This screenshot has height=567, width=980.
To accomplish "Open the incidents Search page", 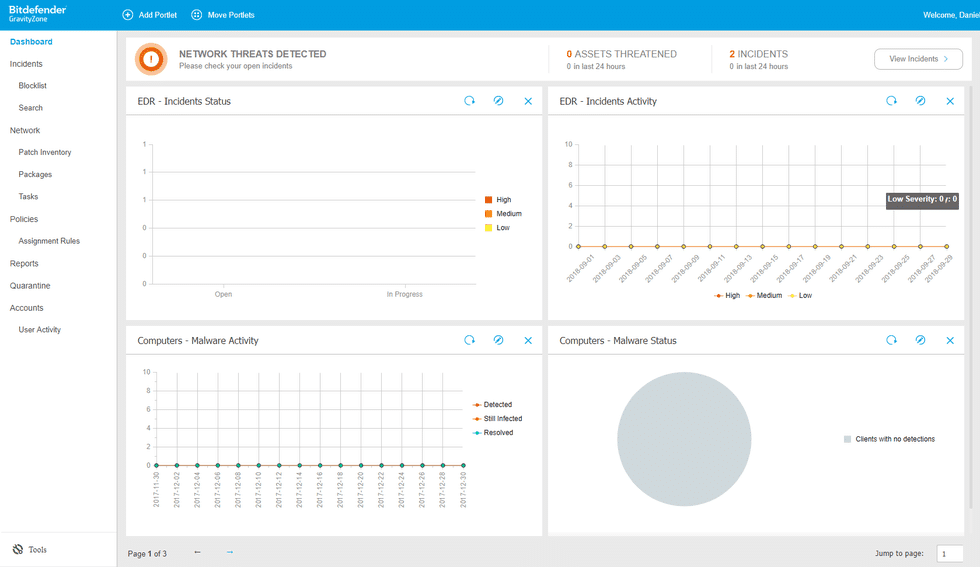I will [31, 108].
